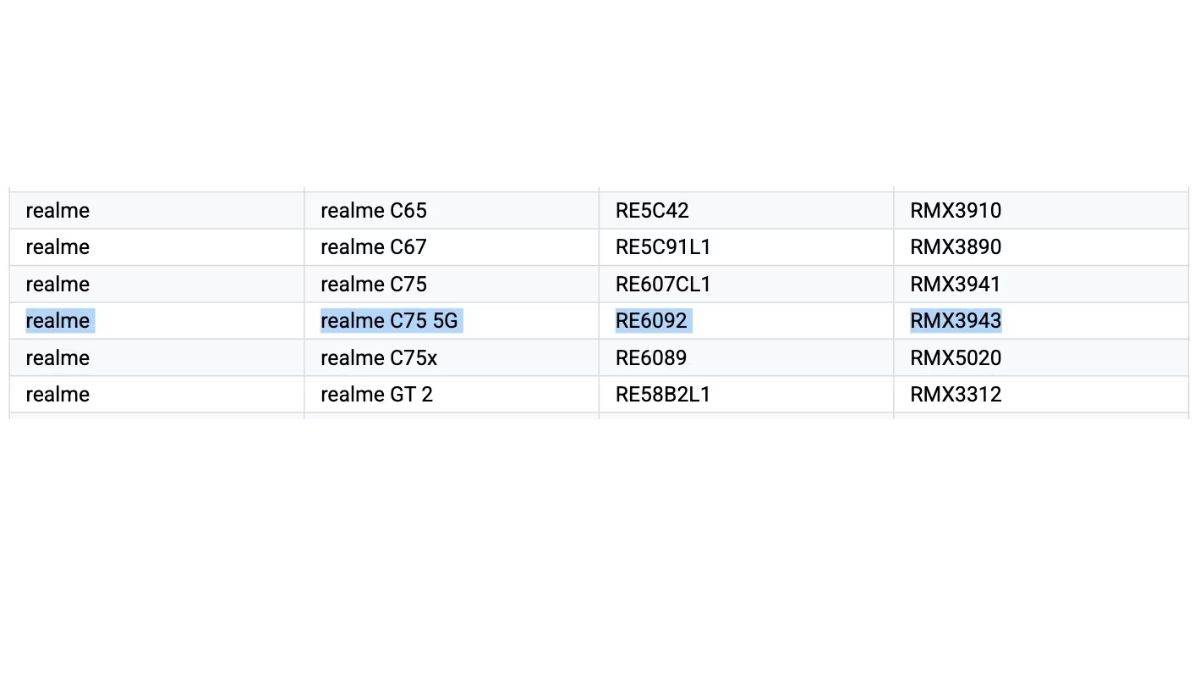Click the realme C65 model cell
1200x675 pixels.
point(373,211)
